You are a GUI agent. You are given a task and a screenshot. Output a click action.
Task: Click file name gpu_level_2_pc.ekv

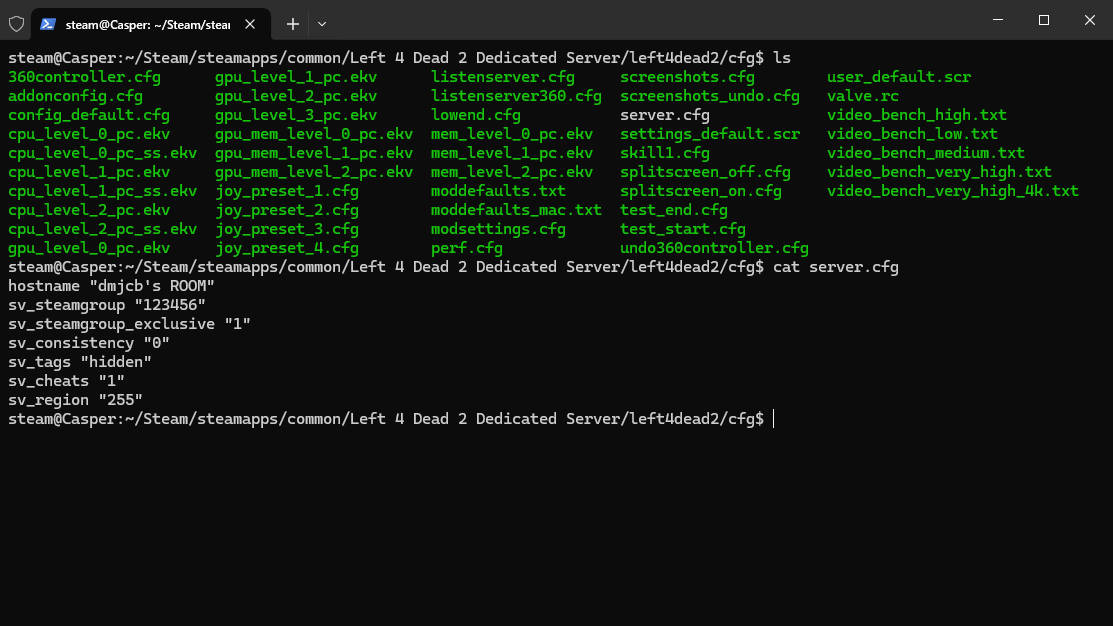(296, 96)
